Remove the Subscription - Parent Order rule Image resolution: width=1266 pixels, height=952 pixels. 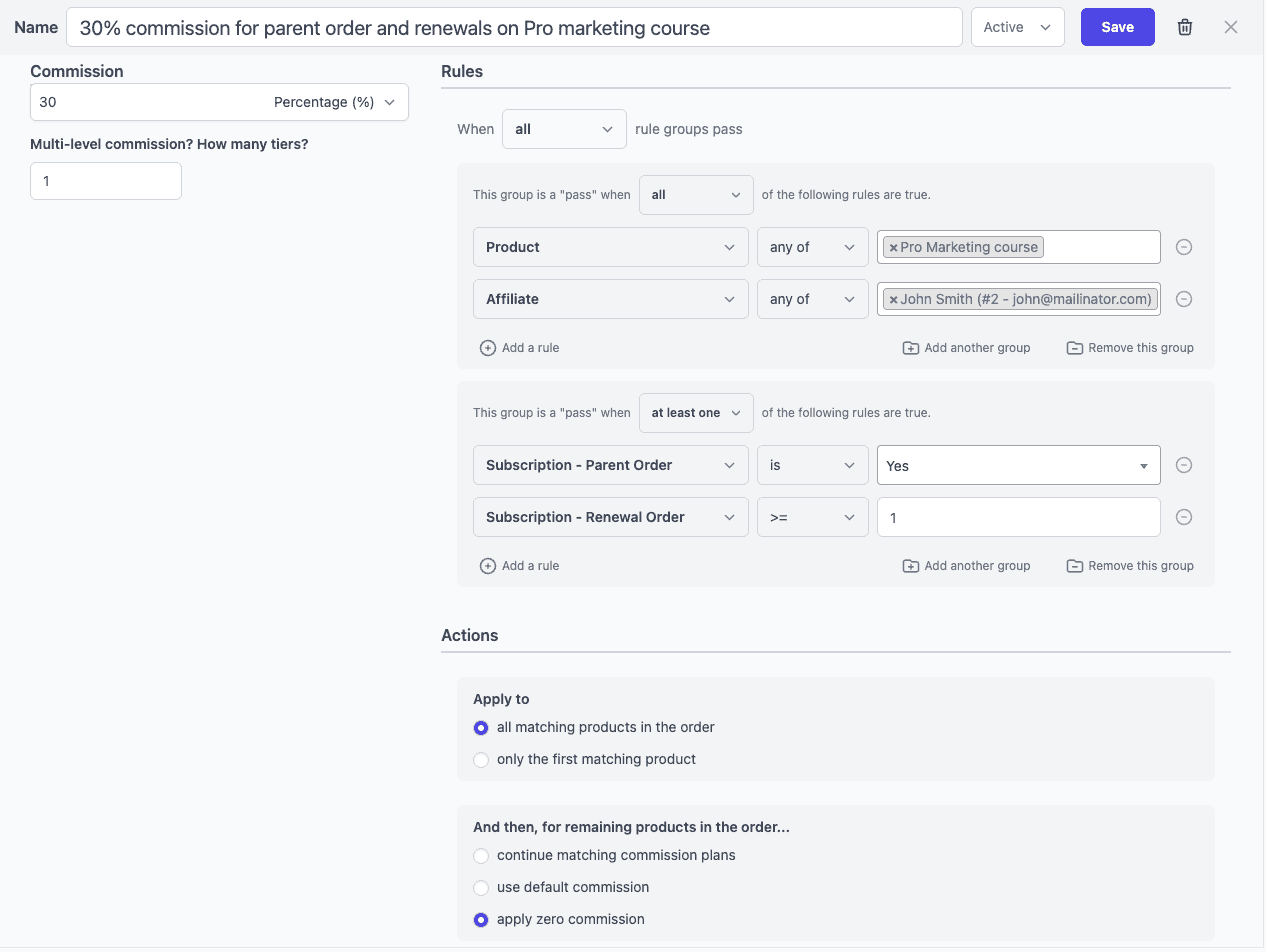pyautogui.click(x=1184, y=465)
